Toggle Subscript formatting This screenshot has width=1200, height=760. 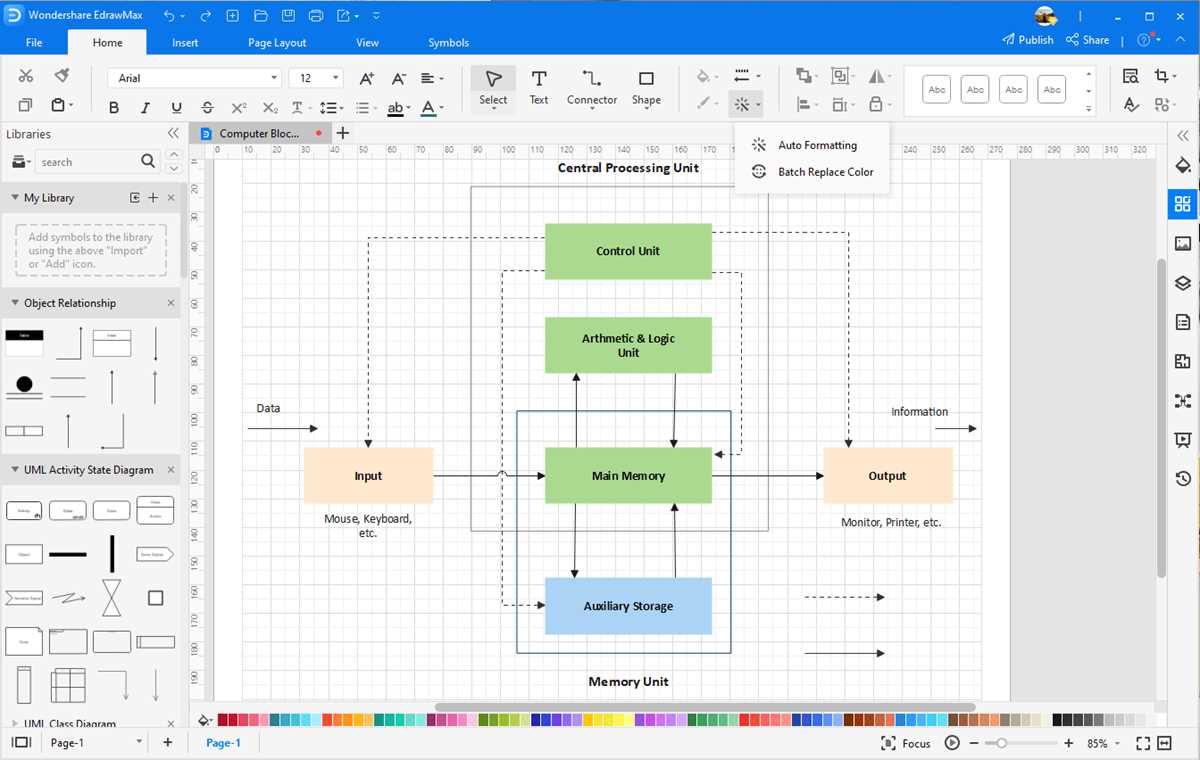coord(270,108)
